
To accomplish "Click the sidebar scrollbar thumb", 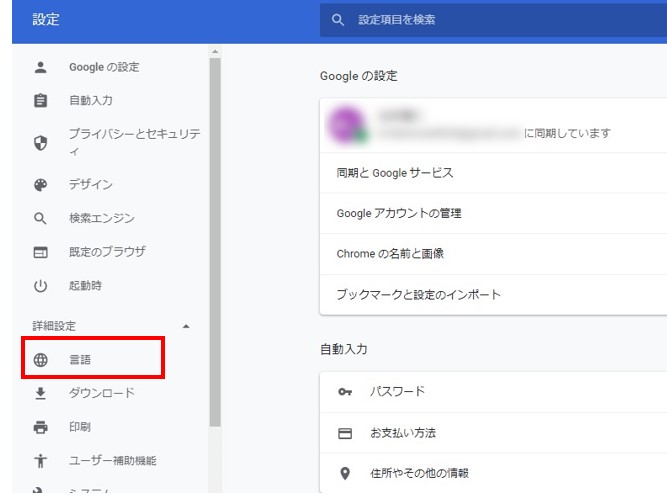I will [x=215, y=242].
